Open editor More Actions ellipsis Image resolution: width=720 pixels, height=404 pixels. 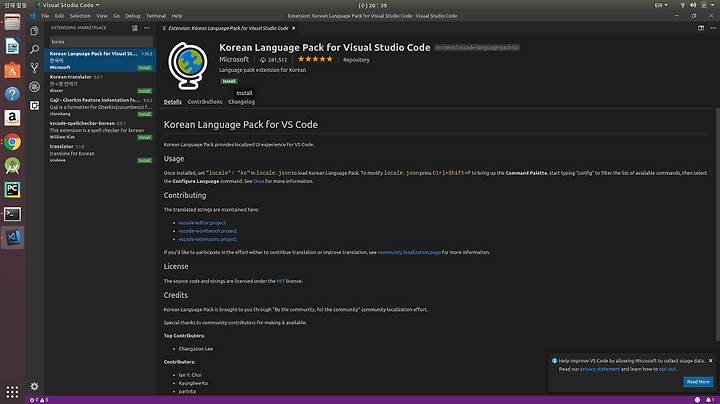pos(713,28)
